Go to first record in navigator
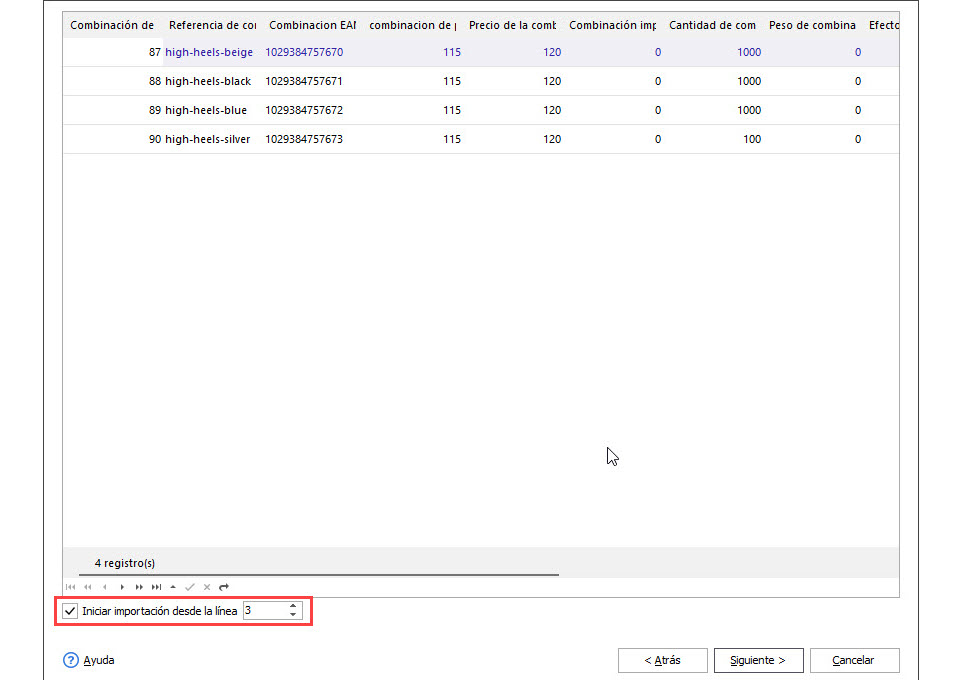 coord(71,587)
